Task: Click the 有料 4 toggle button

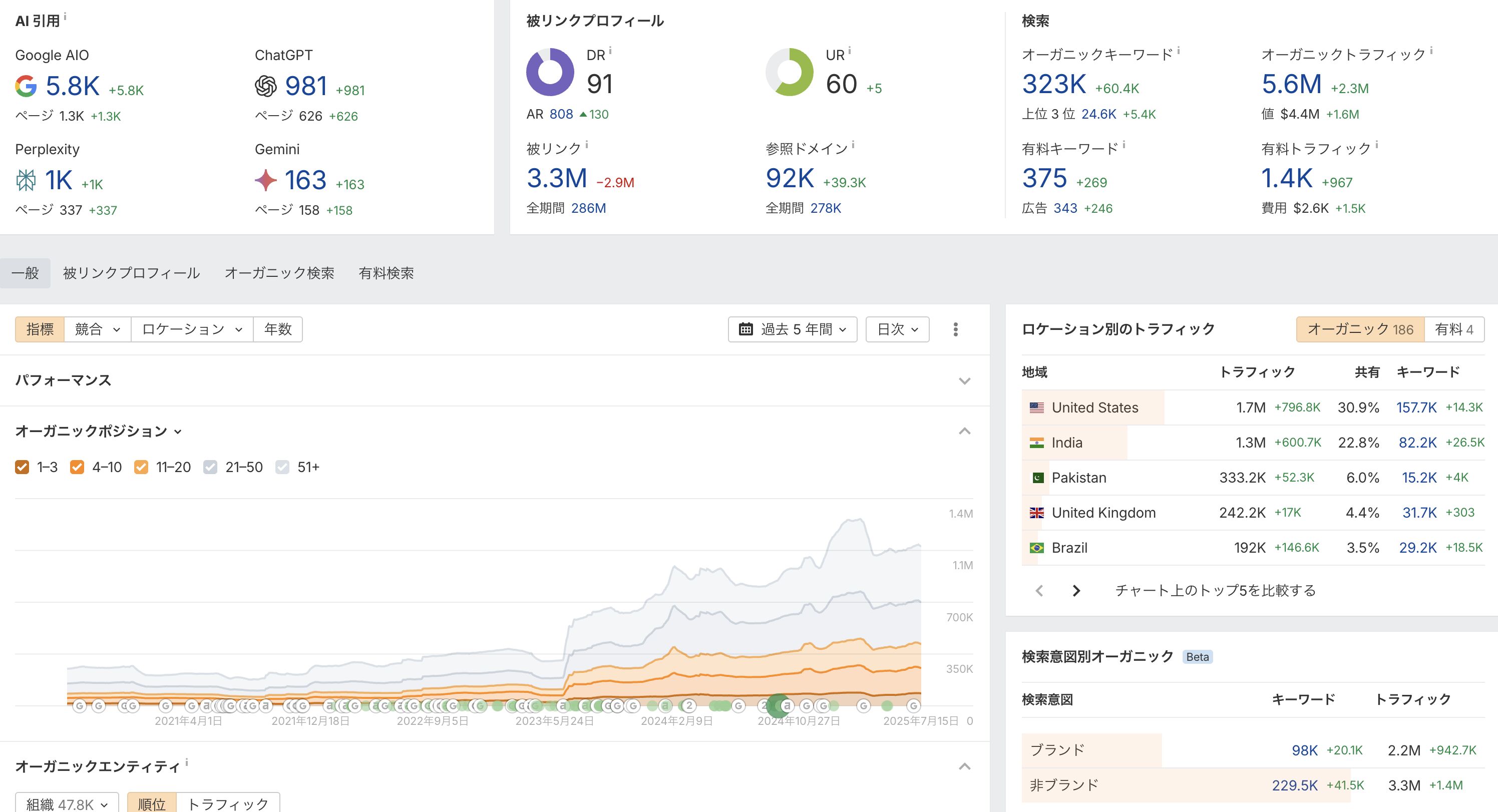Action: tap(1453, 329)
